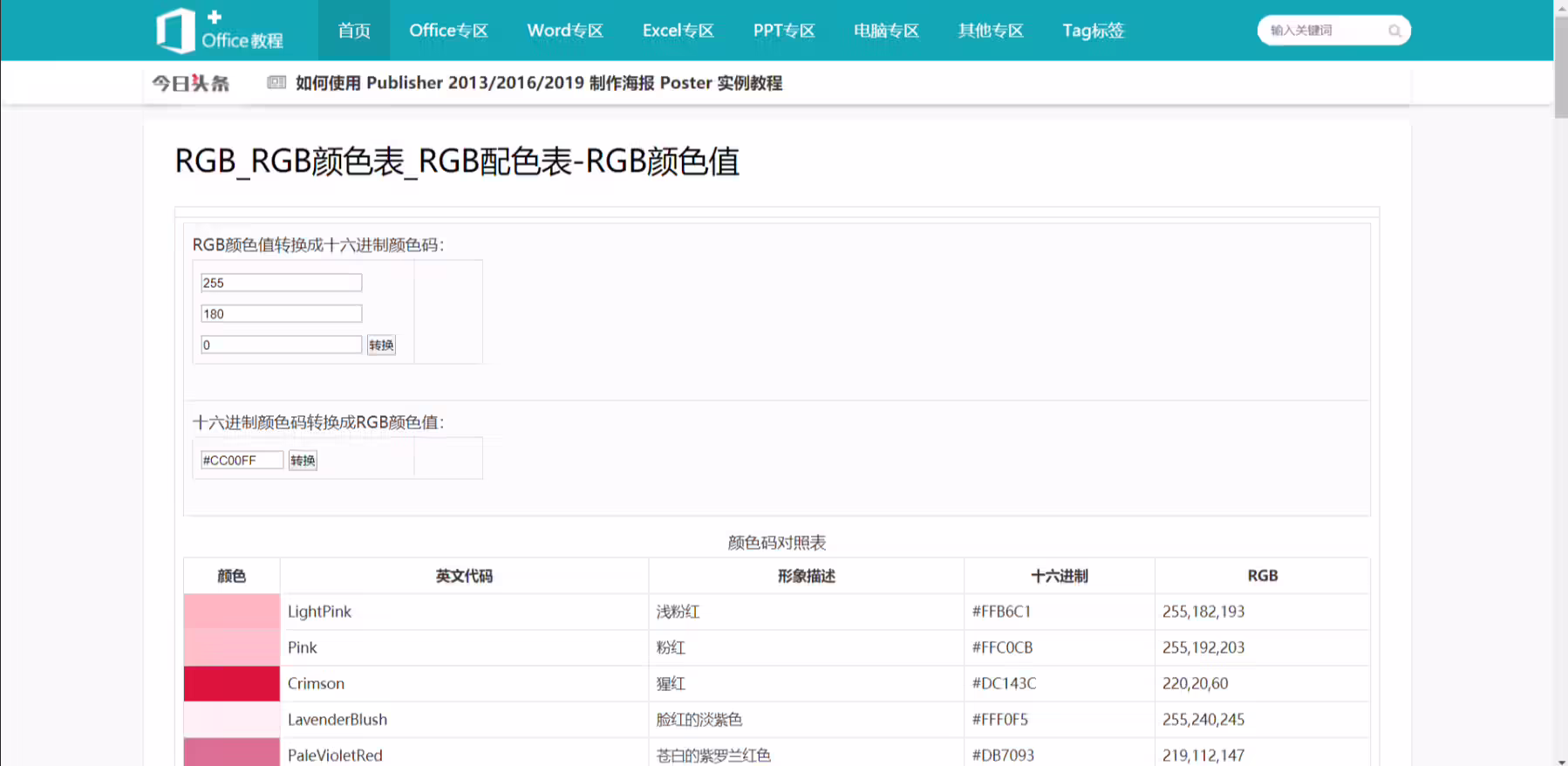Click 转换 button beside the hex field
1568x766 pixels.
tap(303, 460)
